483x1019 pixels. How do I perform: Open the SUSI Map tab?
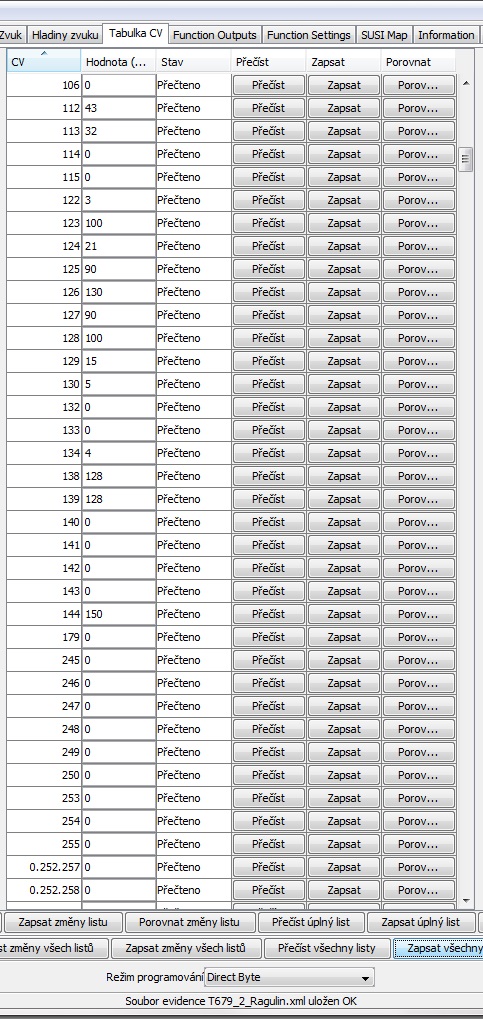pyautogui.click(x=384, y=35)
